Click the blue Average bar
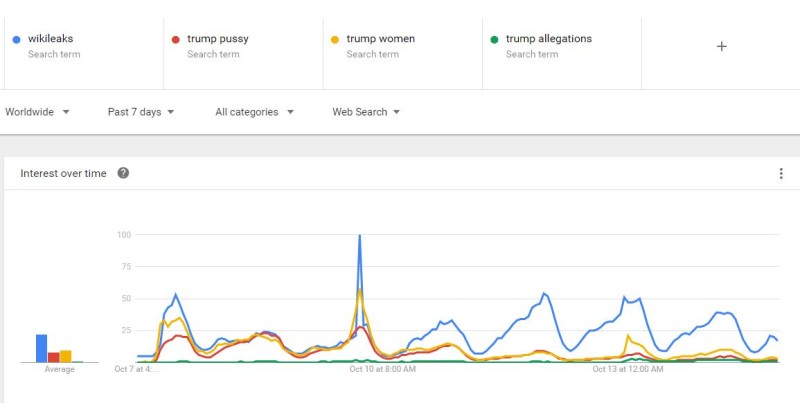The height and width of the screenshot is (420, 800). click(x=41, y=349)
